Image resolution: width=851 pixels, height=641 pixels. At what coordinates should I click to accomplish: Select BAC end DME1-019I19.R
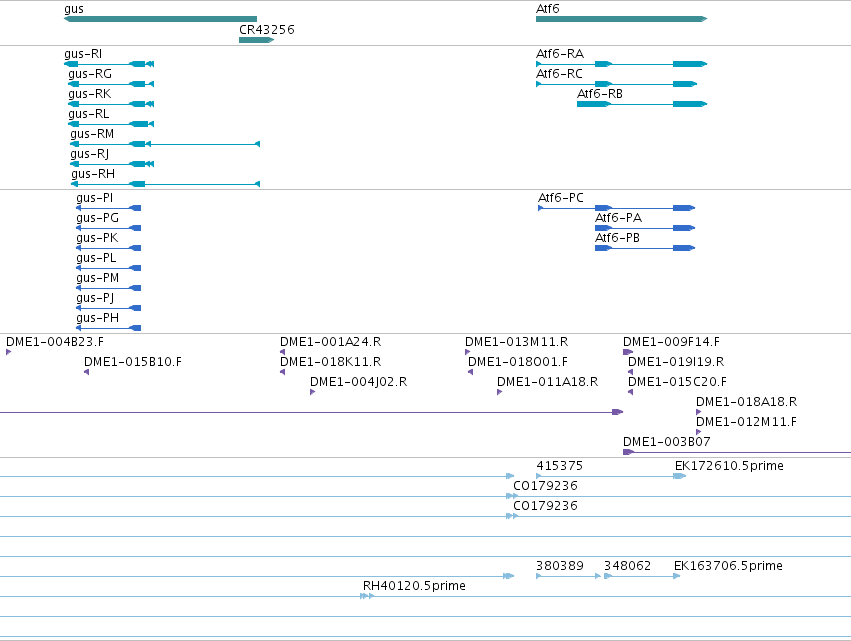[676, 363]
